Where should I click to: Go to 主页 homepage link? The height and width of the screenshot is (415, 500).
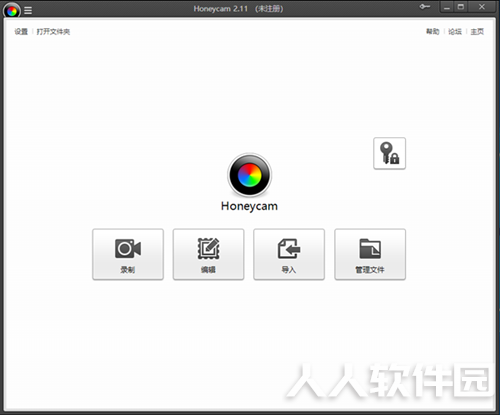coord(477,32)
